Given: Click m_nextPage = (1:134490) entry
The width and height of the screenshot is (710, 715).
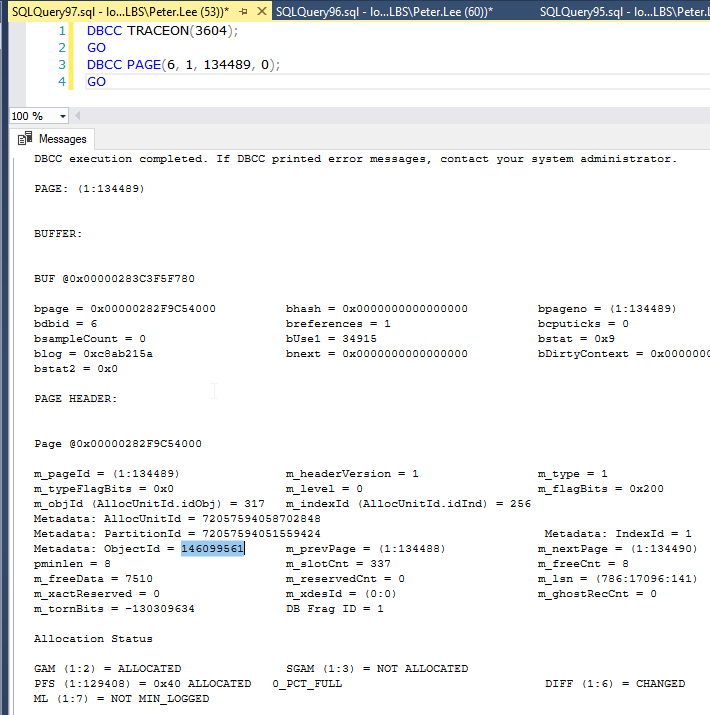Looking at the screenshot, I should point(617,548).
